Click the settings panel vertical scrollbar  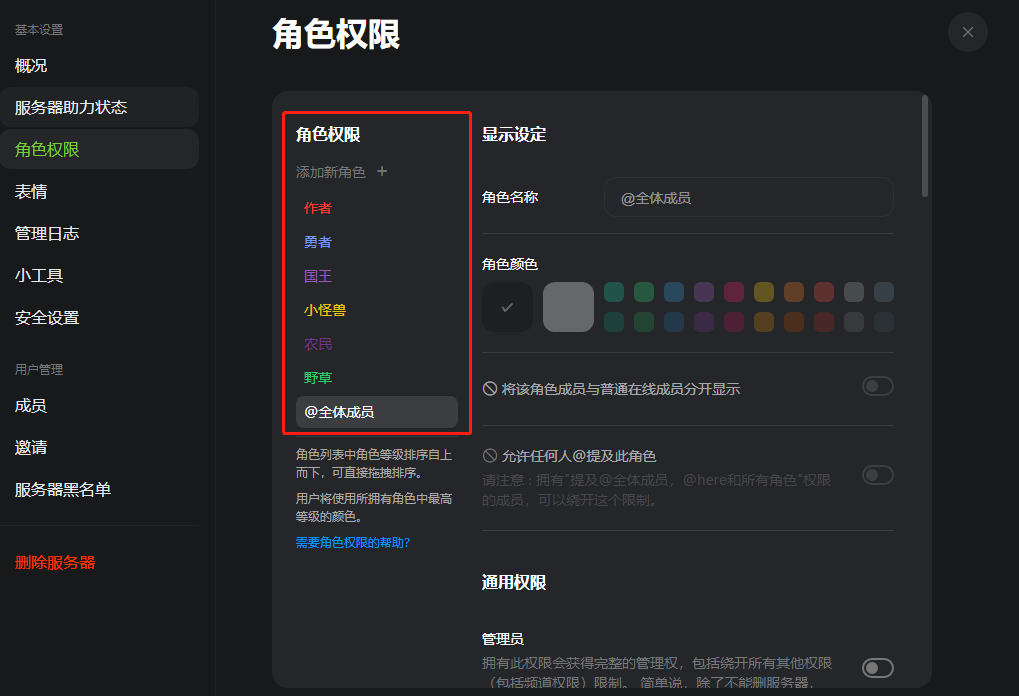(x=925, y=146)
